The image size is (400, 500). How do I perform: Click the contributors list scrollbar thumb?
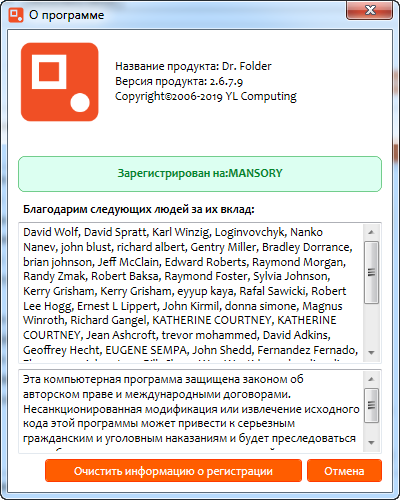(x=371, y=272)
